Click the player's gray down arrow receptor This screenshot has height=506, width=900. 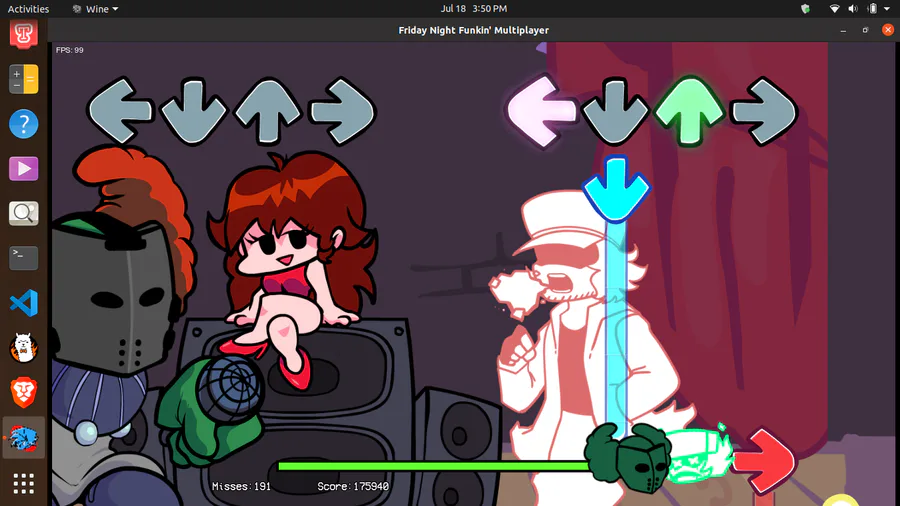point(615,112)
